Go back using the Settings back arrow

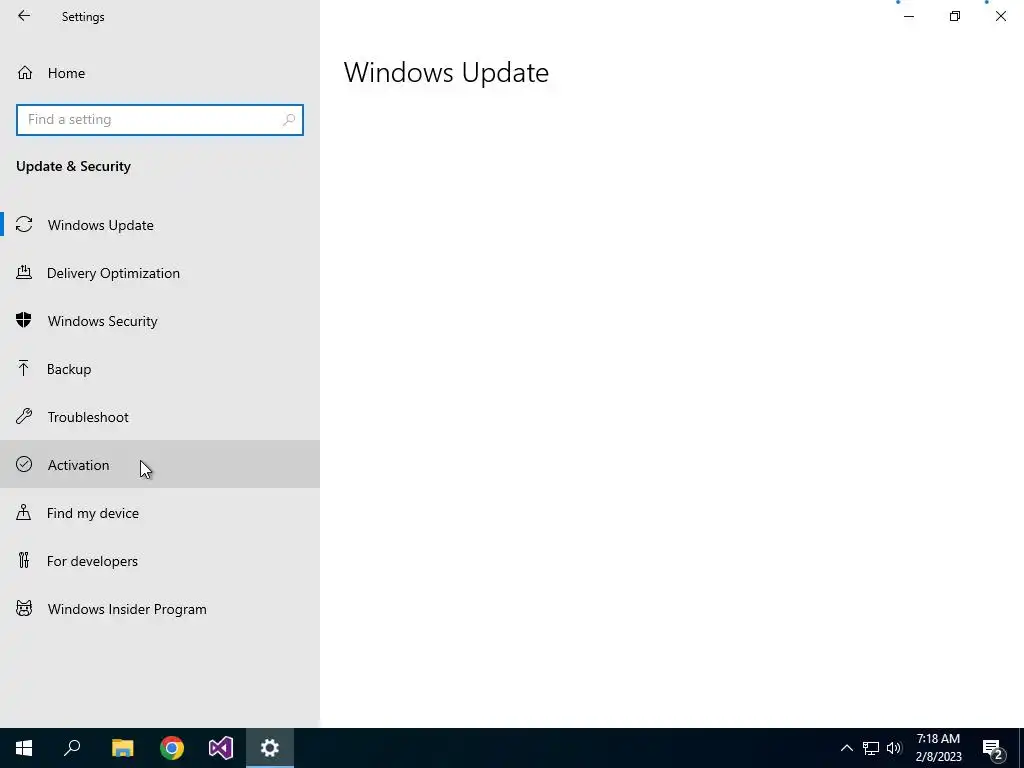coord(24,16)
